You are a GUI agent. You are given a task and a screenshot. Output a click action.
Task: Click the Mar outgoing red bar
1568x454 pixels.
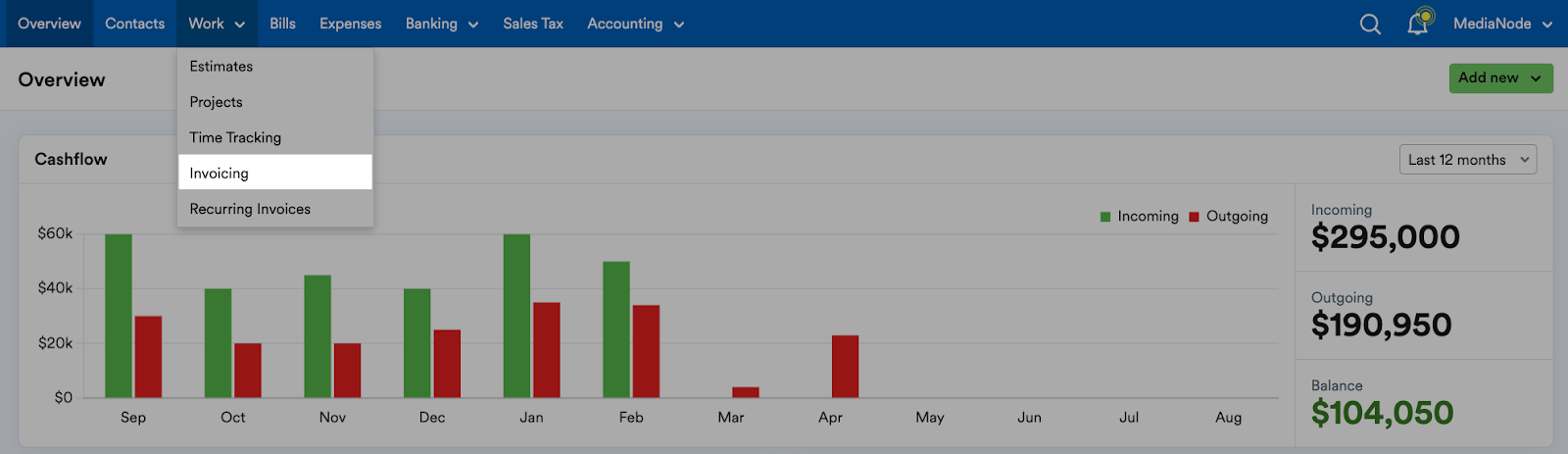[x=746, y=392]
